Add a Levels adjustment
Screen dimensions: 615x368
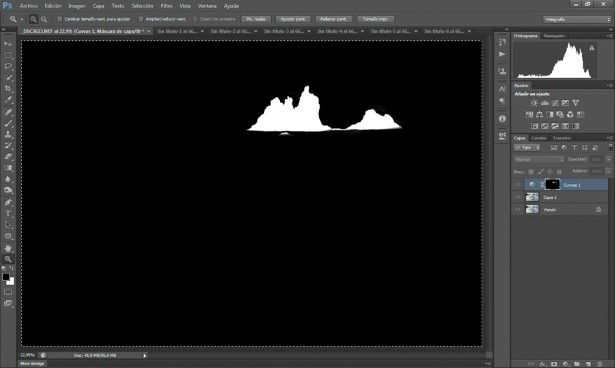(x=544, y=103)
